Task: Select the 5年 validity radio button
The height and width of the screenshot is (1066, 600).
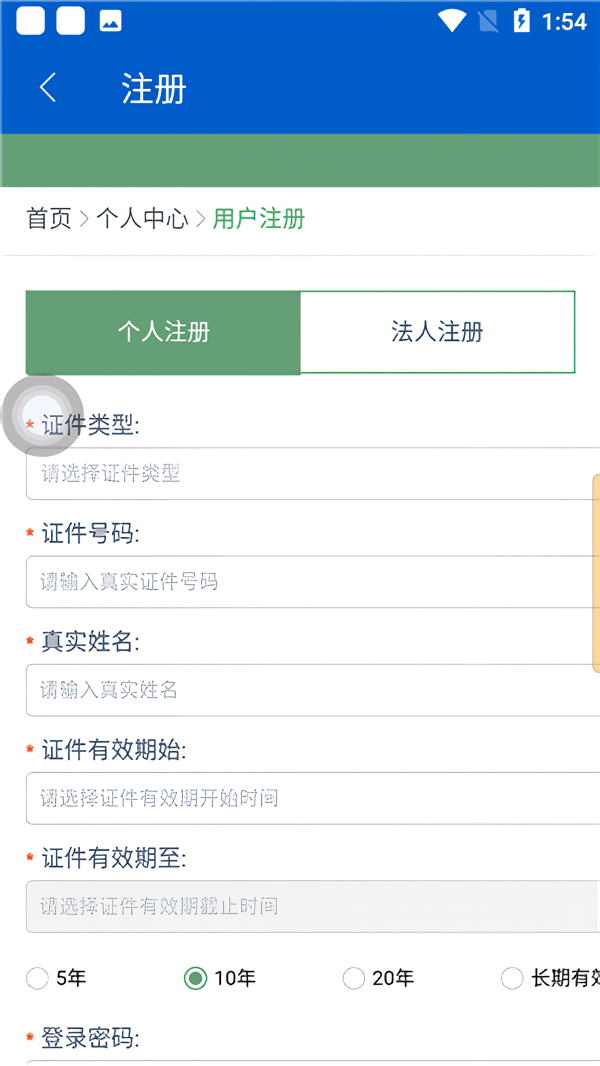Action: [x=38, y=978]
